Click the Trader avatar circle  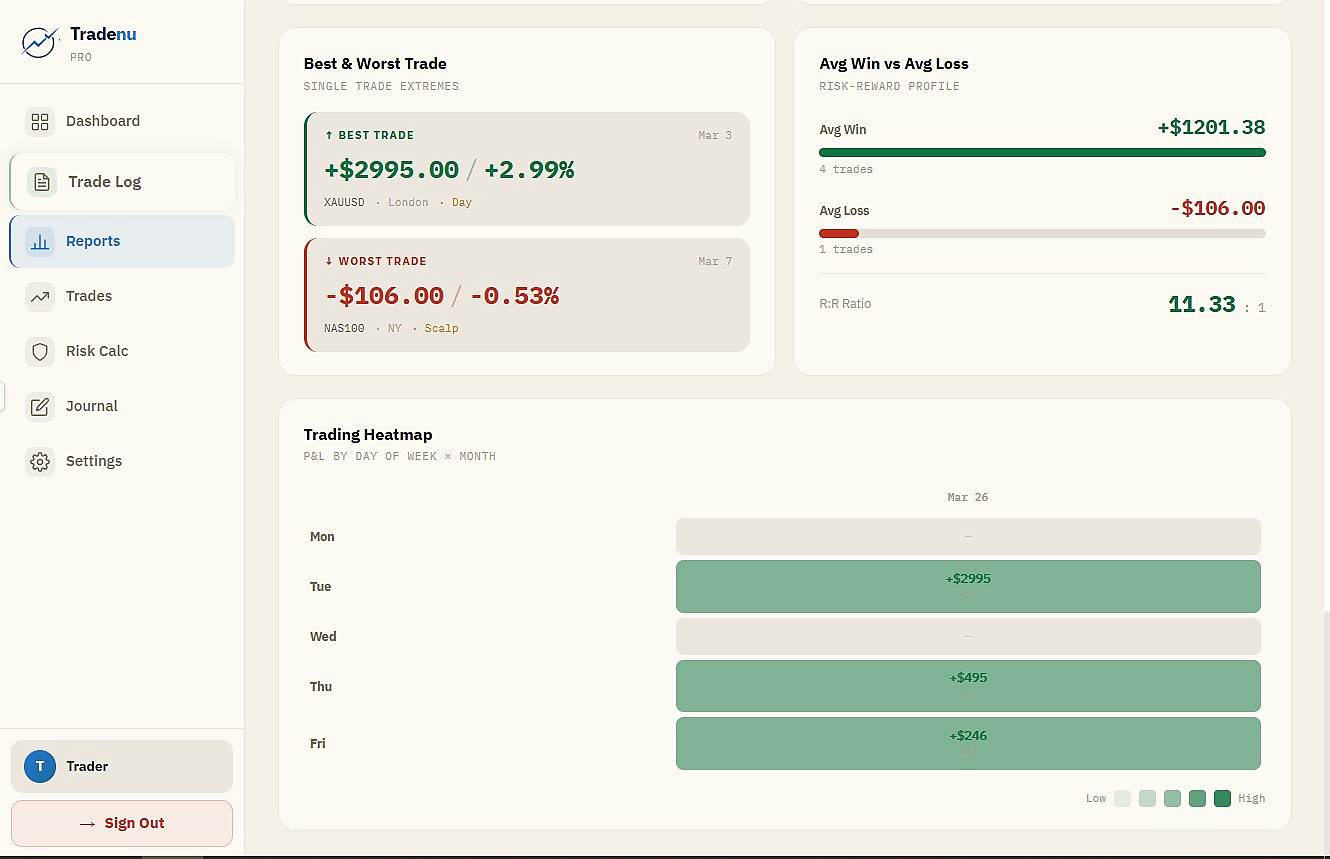pyautogui.click(x=40, y=767)
